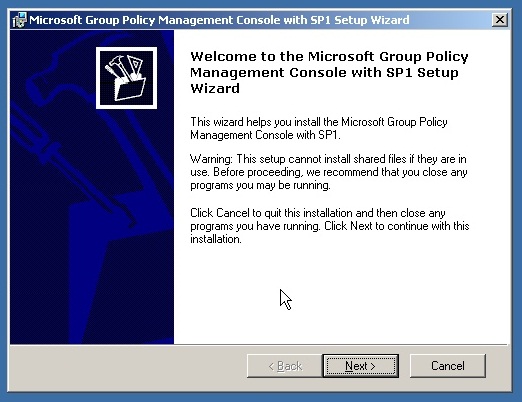
Task: Close the Setup Wizard with the X button
Action: pyautogui.click(x=500, y=20)
